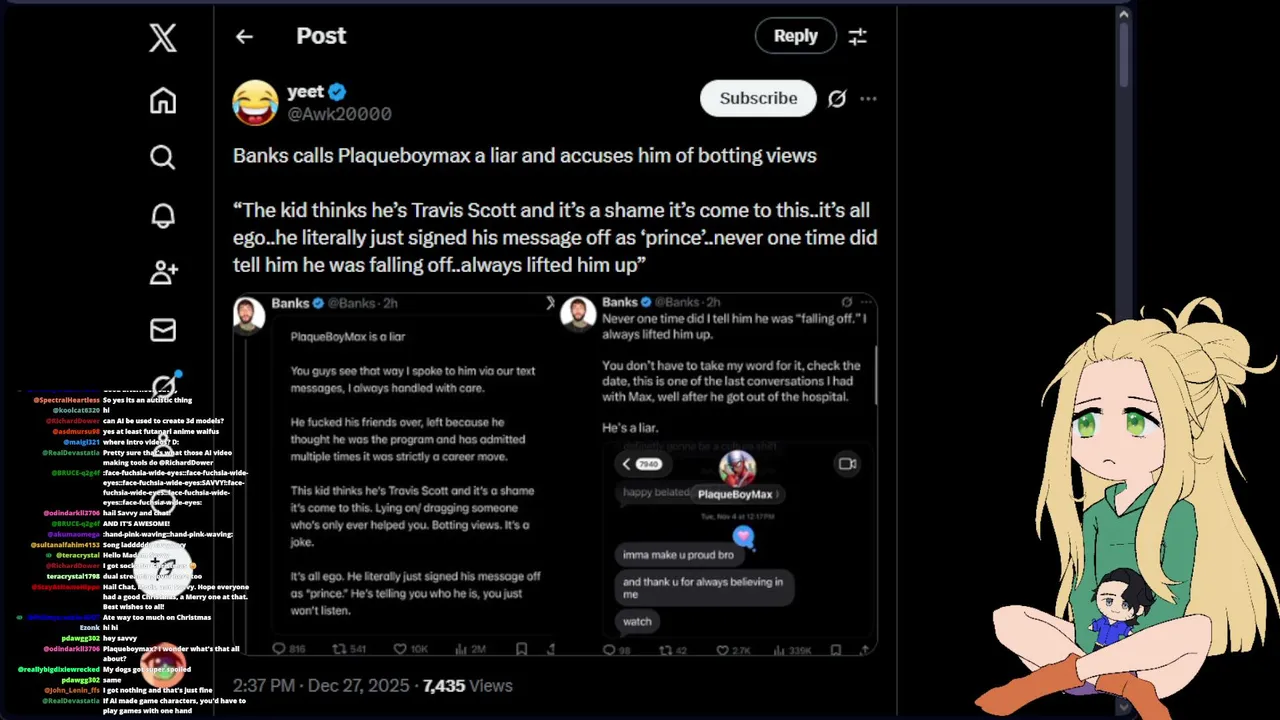The width and height of the screenshot is (1280, 720).
Task: Open the Notifications bell icon
Action: click(163, 215)
